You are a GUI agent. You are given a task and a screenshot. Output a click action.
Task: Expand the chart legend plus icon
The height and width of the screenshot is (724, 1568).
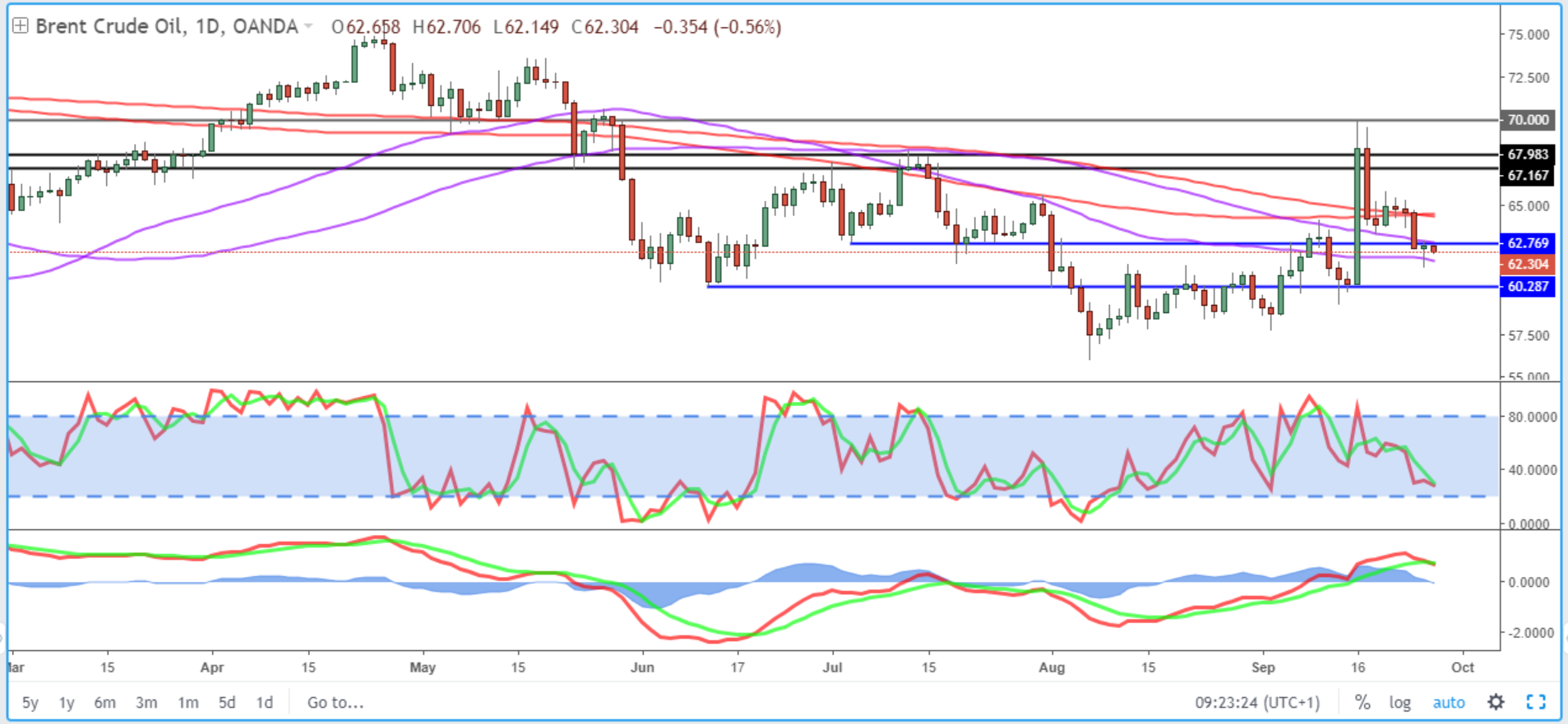[20, 26]
